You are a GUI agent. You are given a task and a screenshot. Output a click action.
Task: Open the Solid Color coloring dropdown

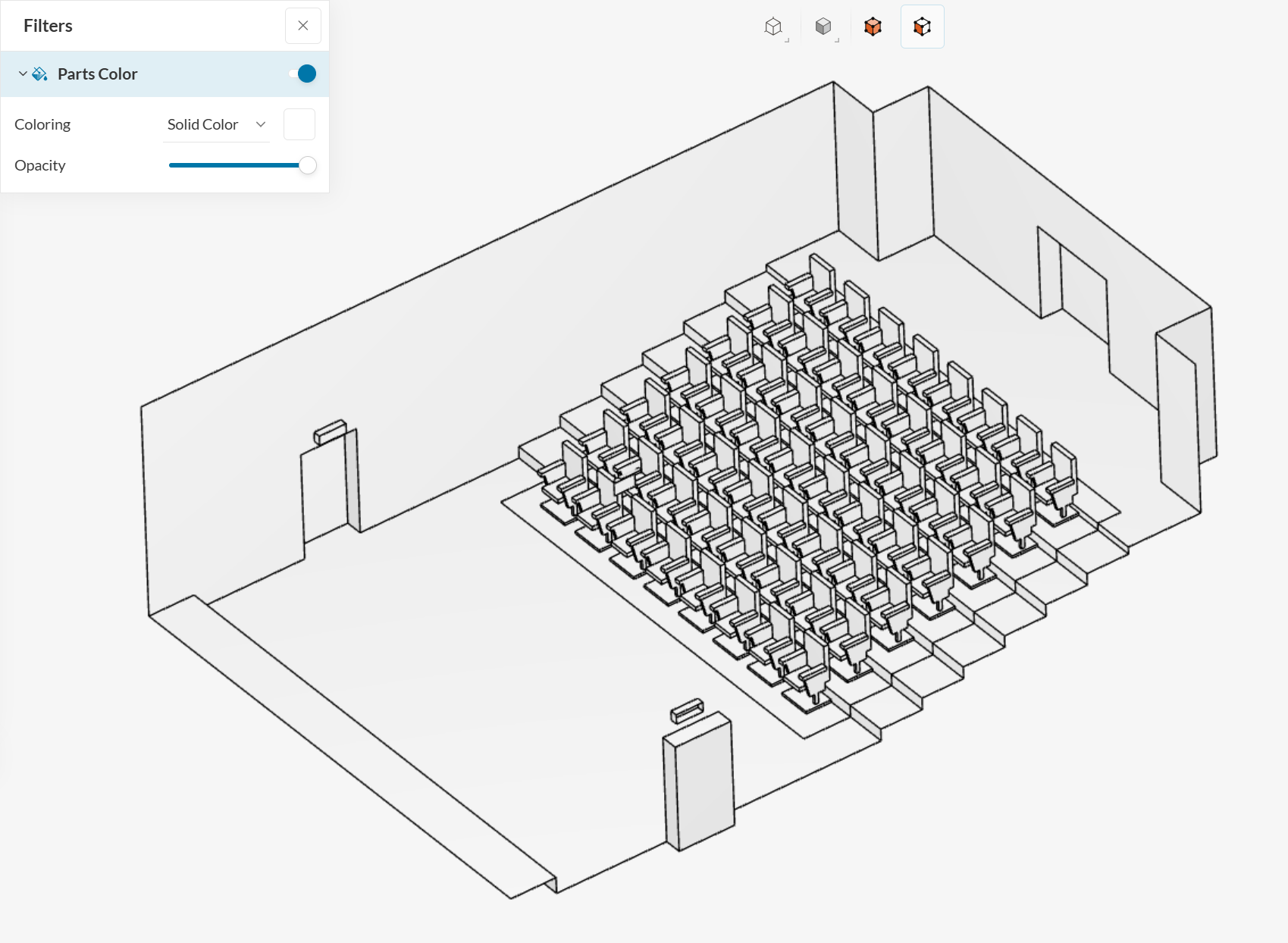(x=217, y=124)
